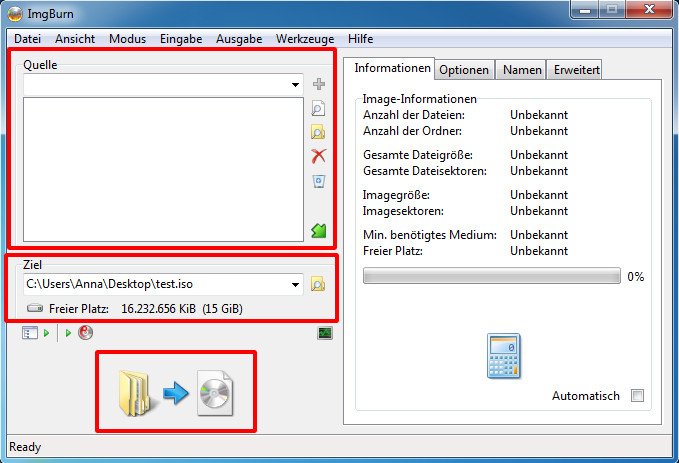Click the progress bar at 0%
Viewport: 679px width, 463px height.
click(x=491, y=277)
